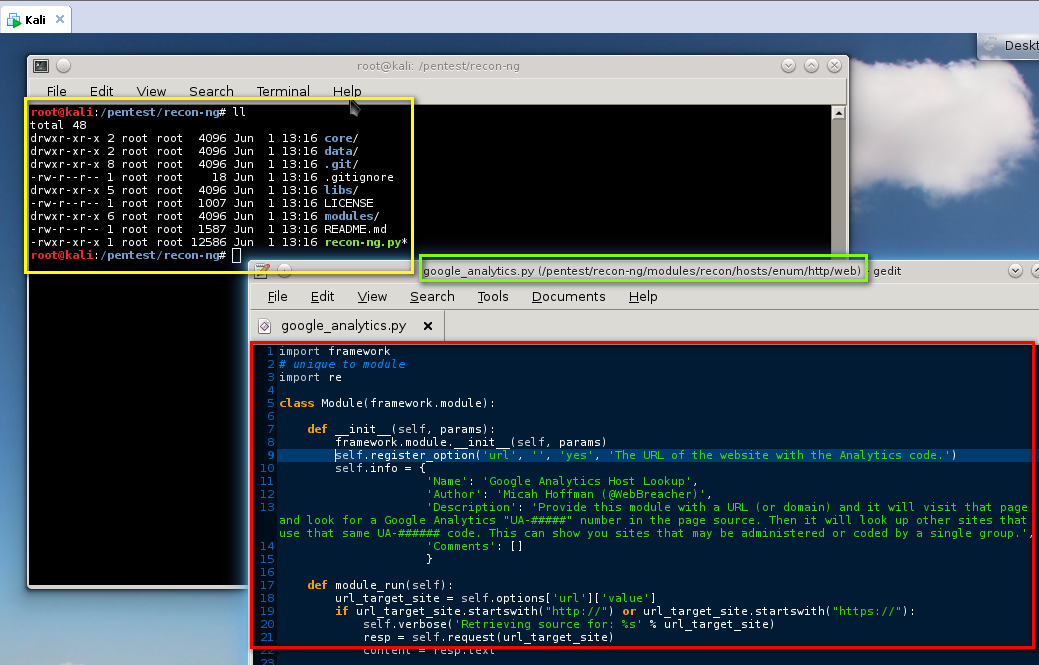Image resolution: width=1039 pixels, height=665 pixels.
Task: Minimize the gedit window
Action: tap(1015, 270)
